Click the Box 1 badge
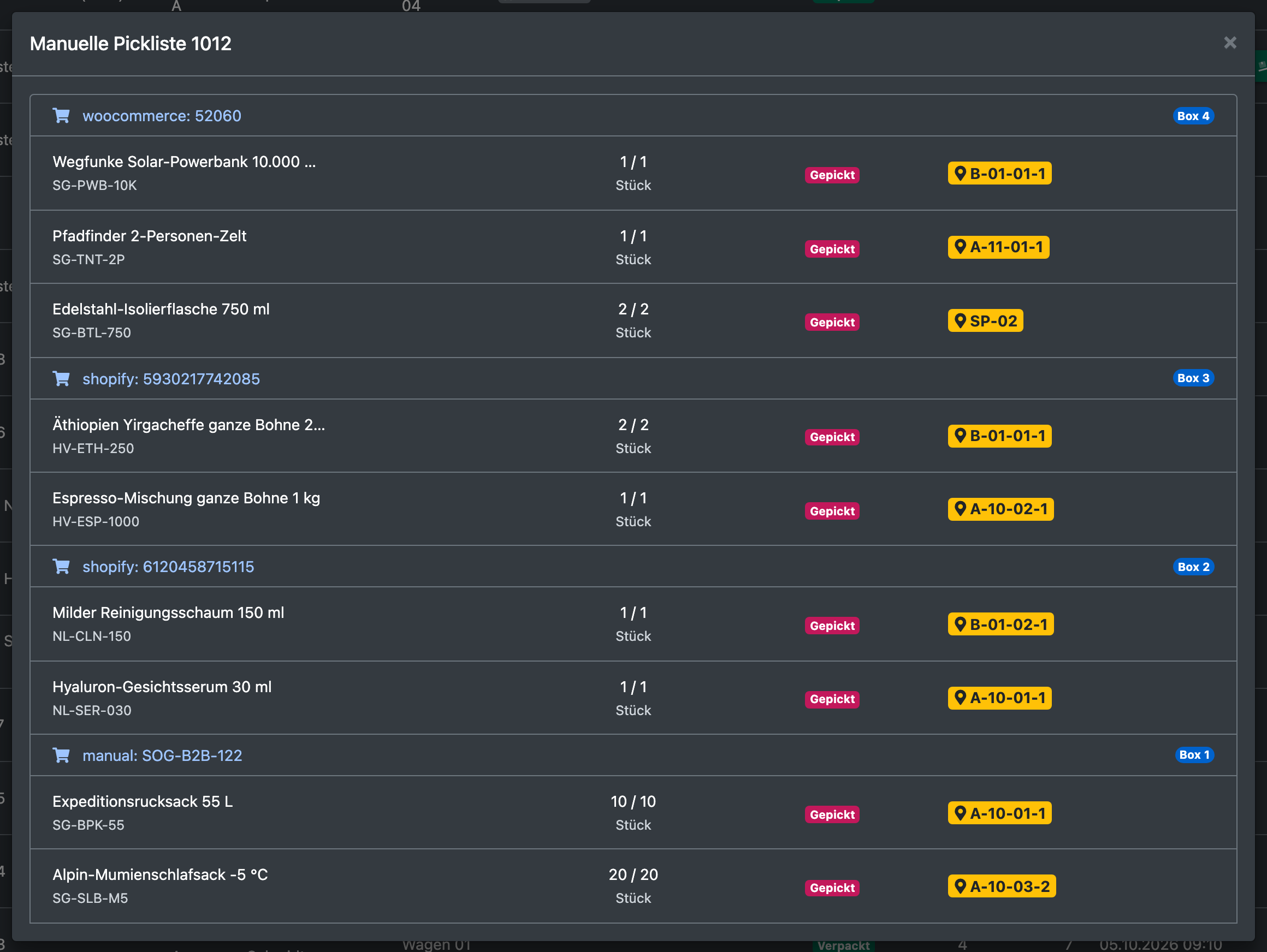This screenshot has width=1267, height=952. (x=1194, y=754)
